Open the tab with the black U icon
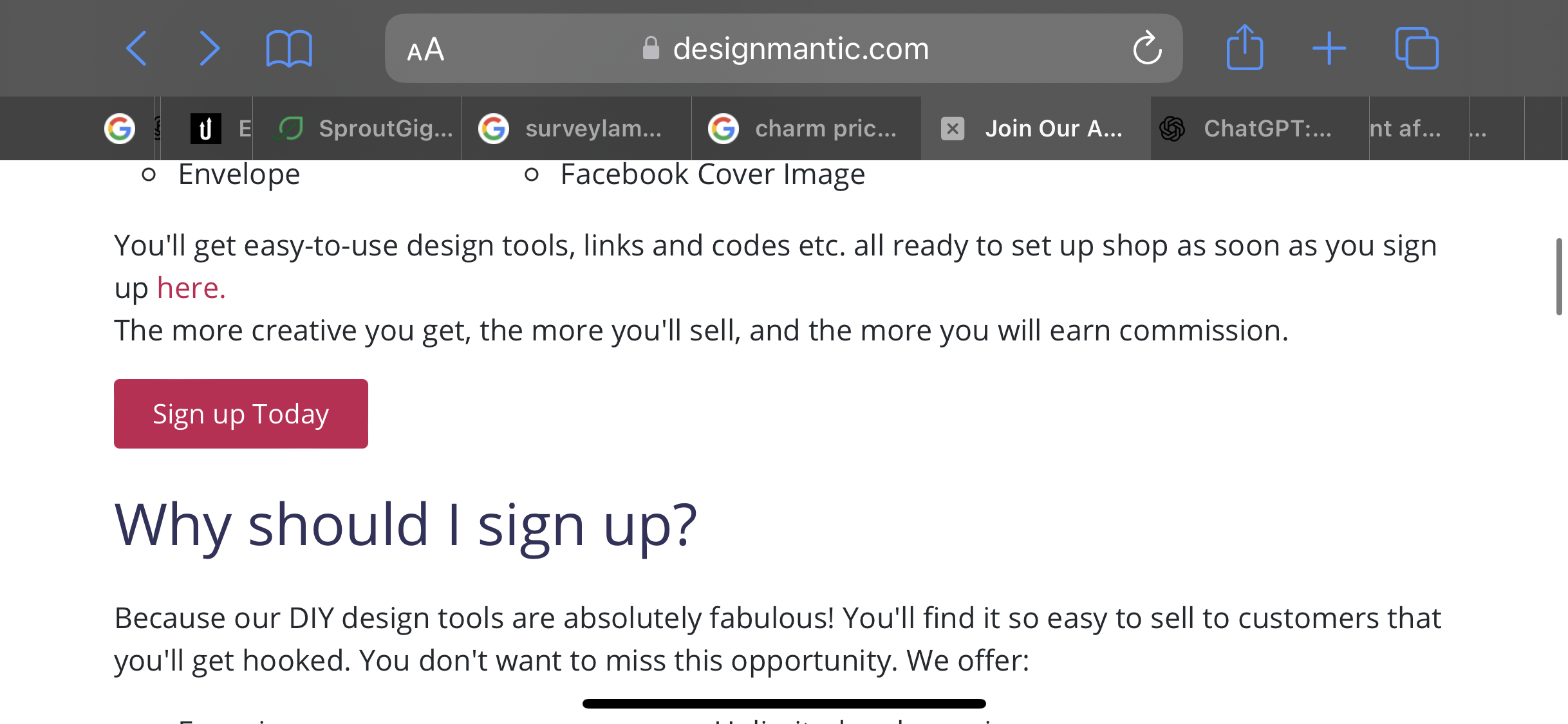This screenshot has width=1568, height=724. (206, 129)
